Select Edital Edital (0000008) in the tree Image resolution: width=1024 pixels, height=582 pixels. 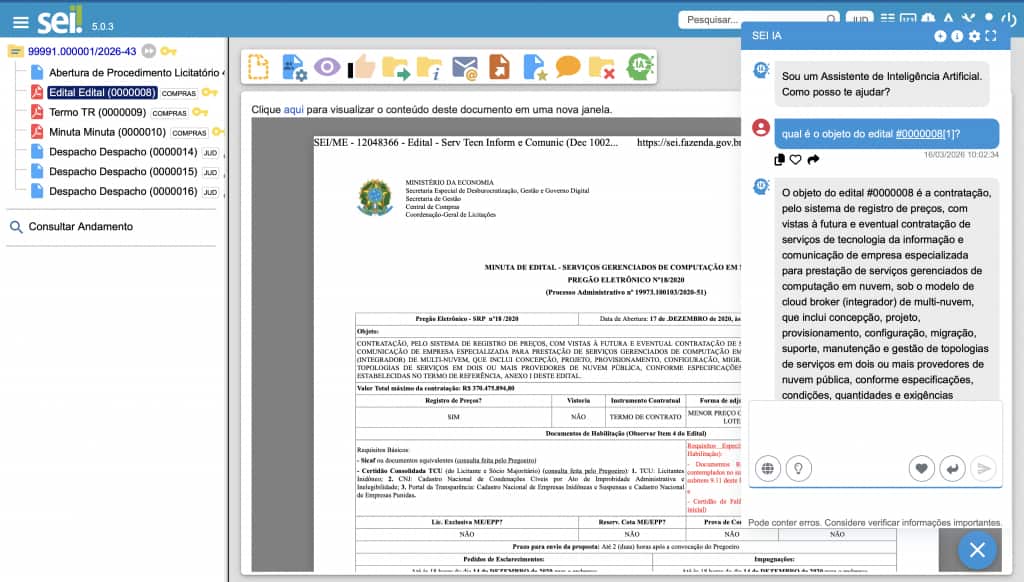click(x=103, y=93)
